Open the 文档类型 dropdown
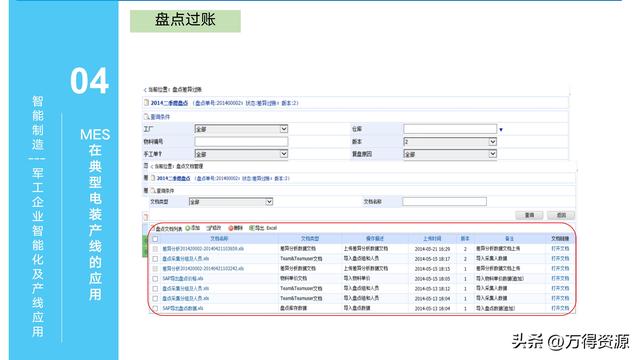640x360 pixels. [231, 202]
